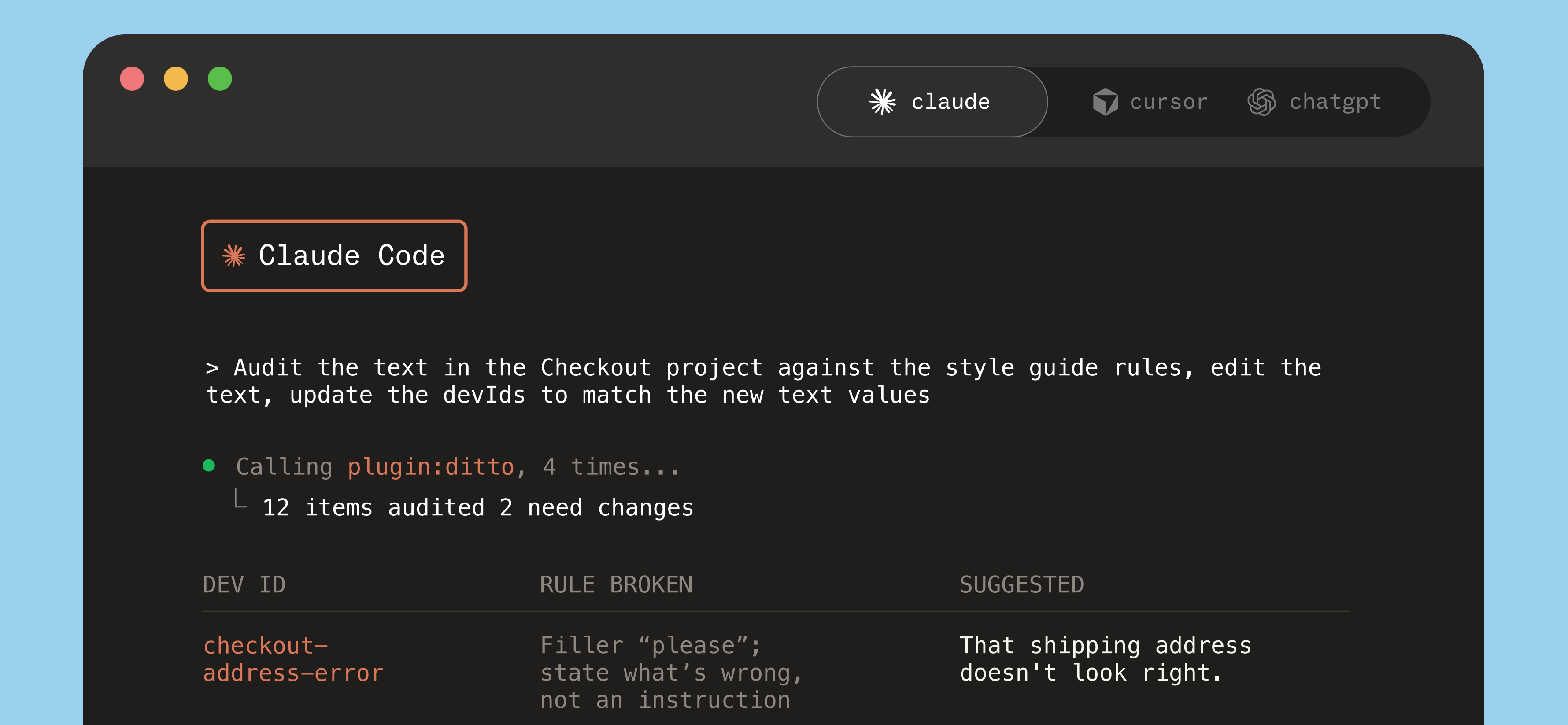Click the checkout-address-error dev ID
Viewport: 1568px width, 725px height.
[x=293, y=659]
